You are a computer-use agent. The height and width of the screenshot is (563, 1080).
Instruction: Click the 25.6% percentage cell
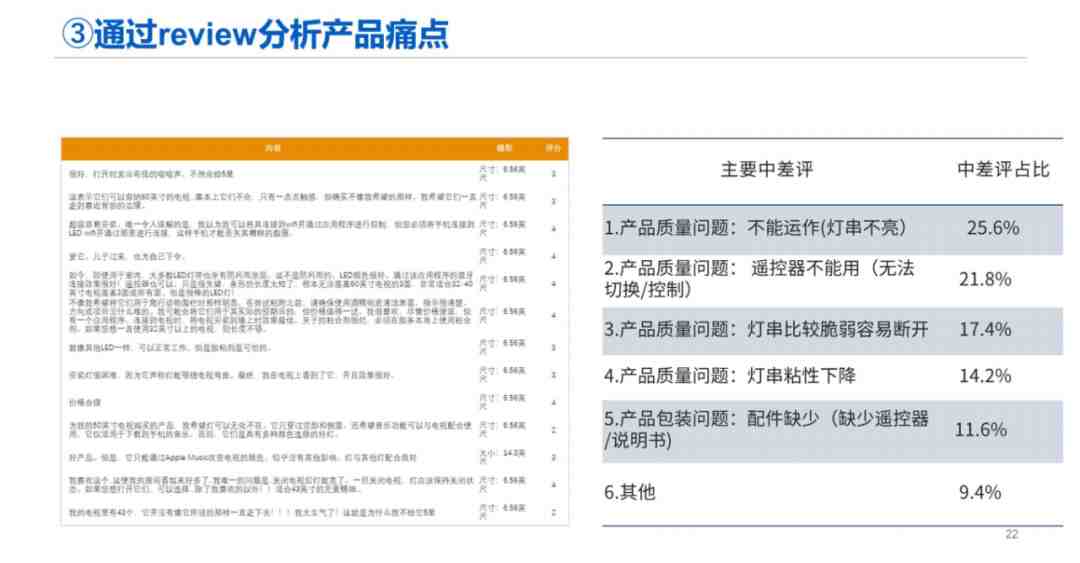point(993,228)
